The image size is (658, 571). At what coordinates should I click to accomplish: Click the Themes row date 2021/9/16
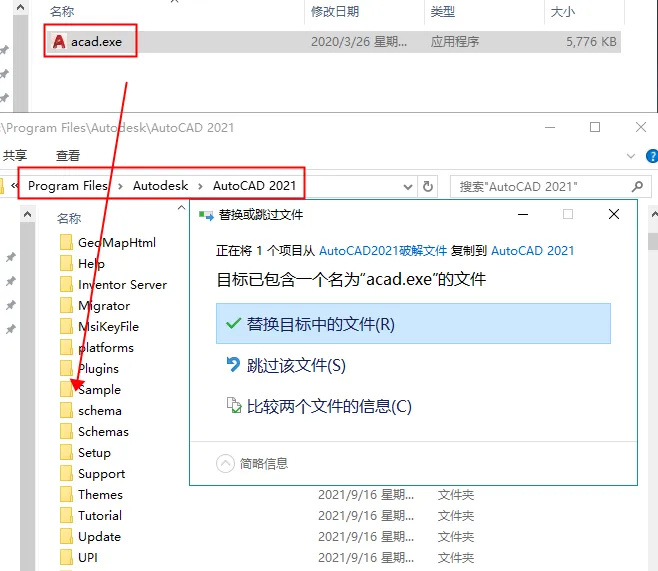(x=366, y=495)
